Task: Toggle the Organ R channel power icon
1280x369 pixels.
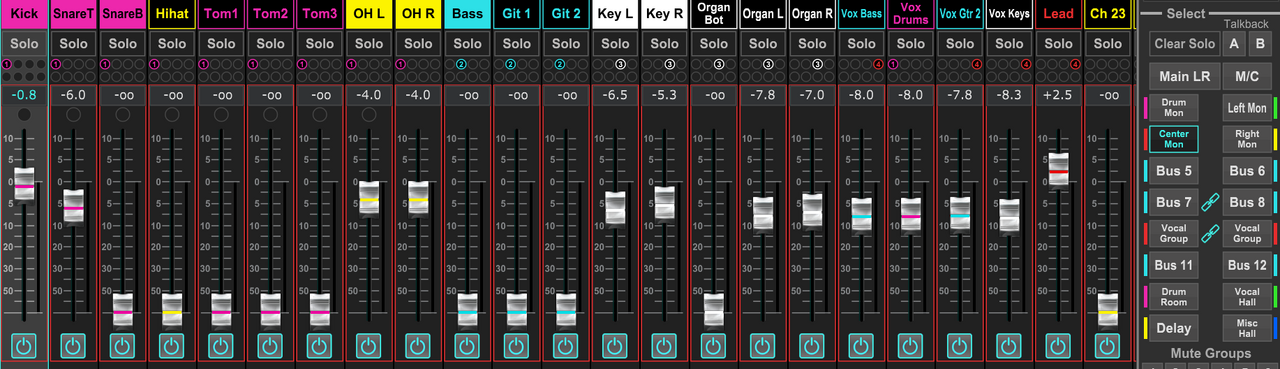Action: [x=812, y=346]
